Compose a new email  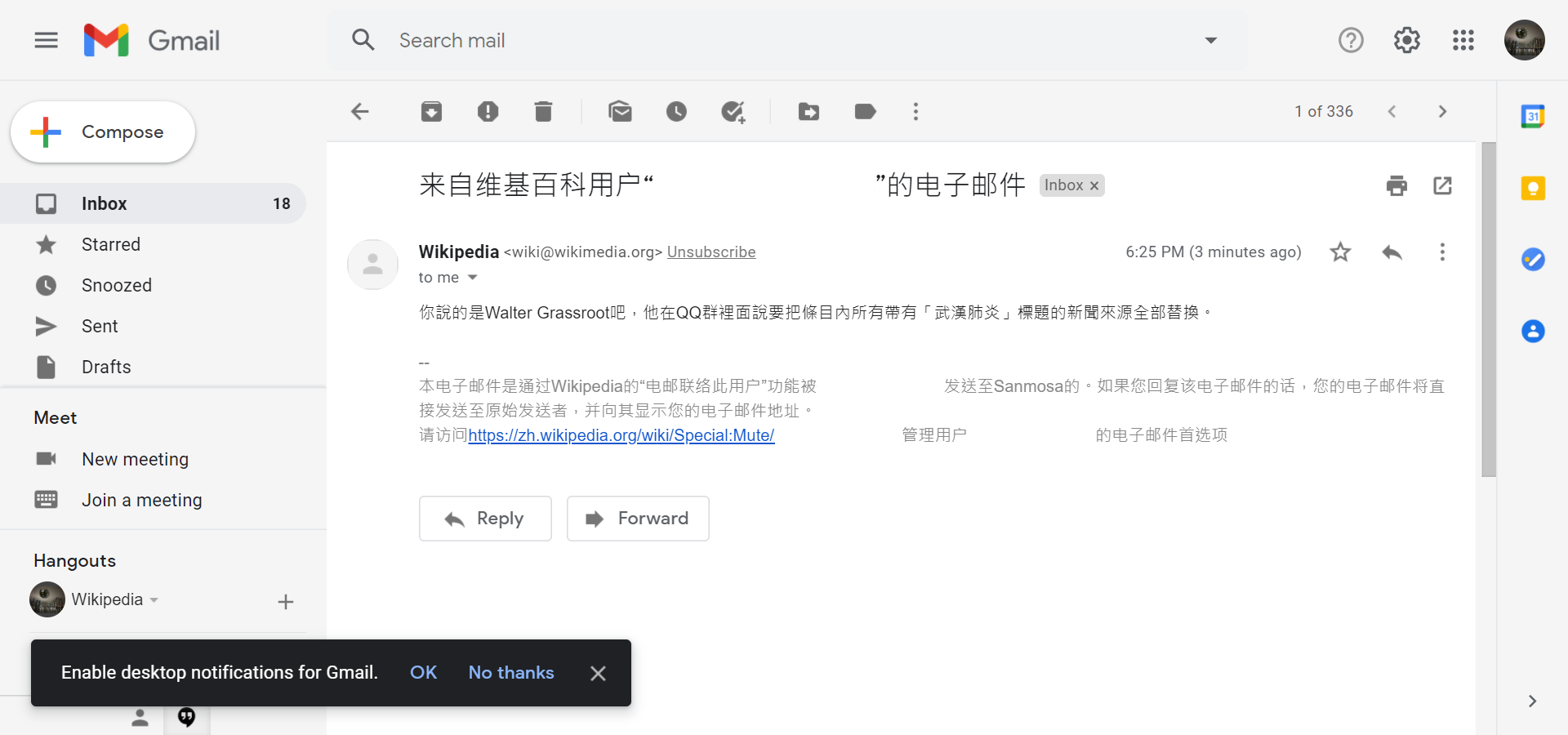[103, 131]
